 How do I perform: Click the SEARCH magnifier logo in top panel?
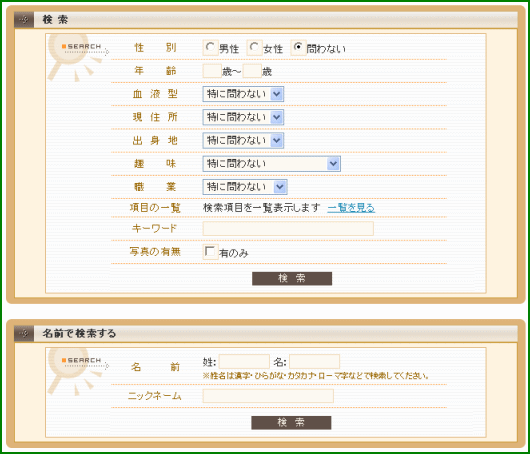point(78,57)
